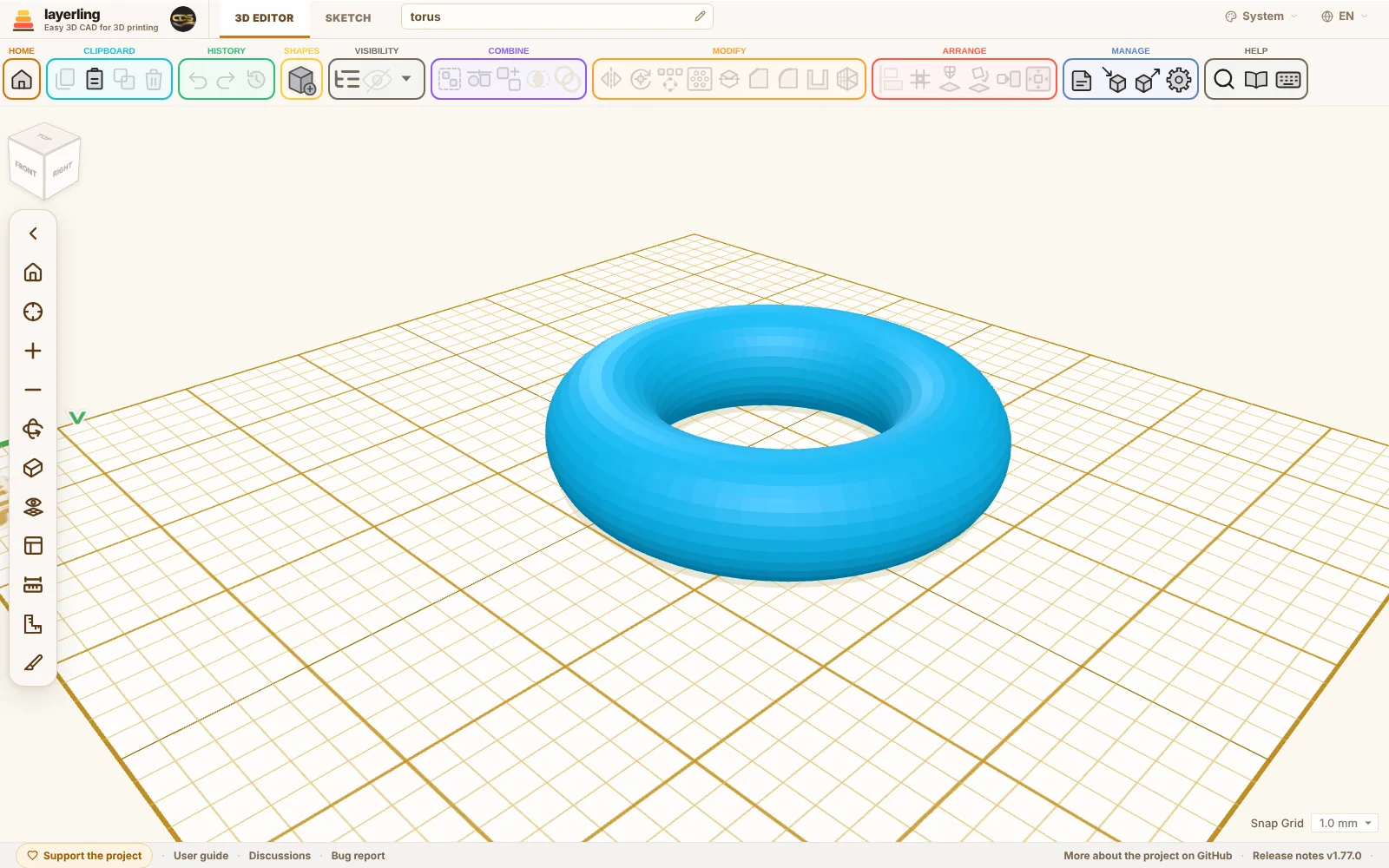
Task: Click the pencil edit icon in the sidebar
Action: 33,663
